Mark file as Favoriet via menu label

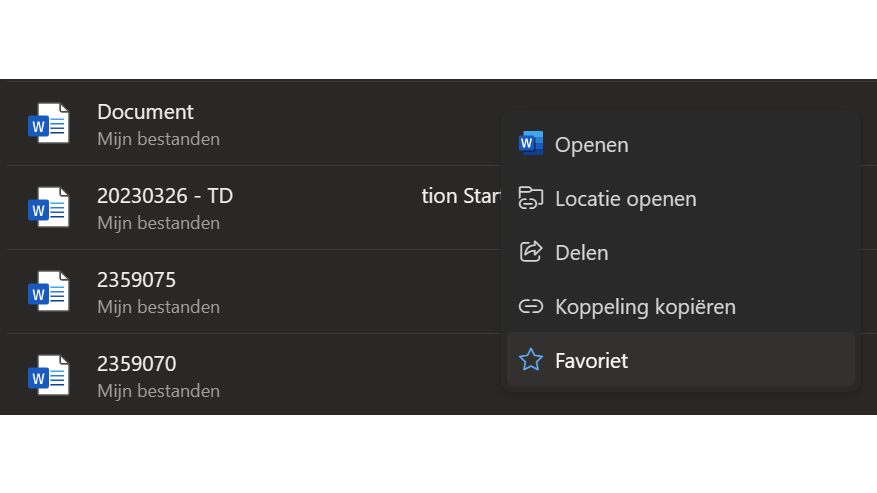click(591, 361)
